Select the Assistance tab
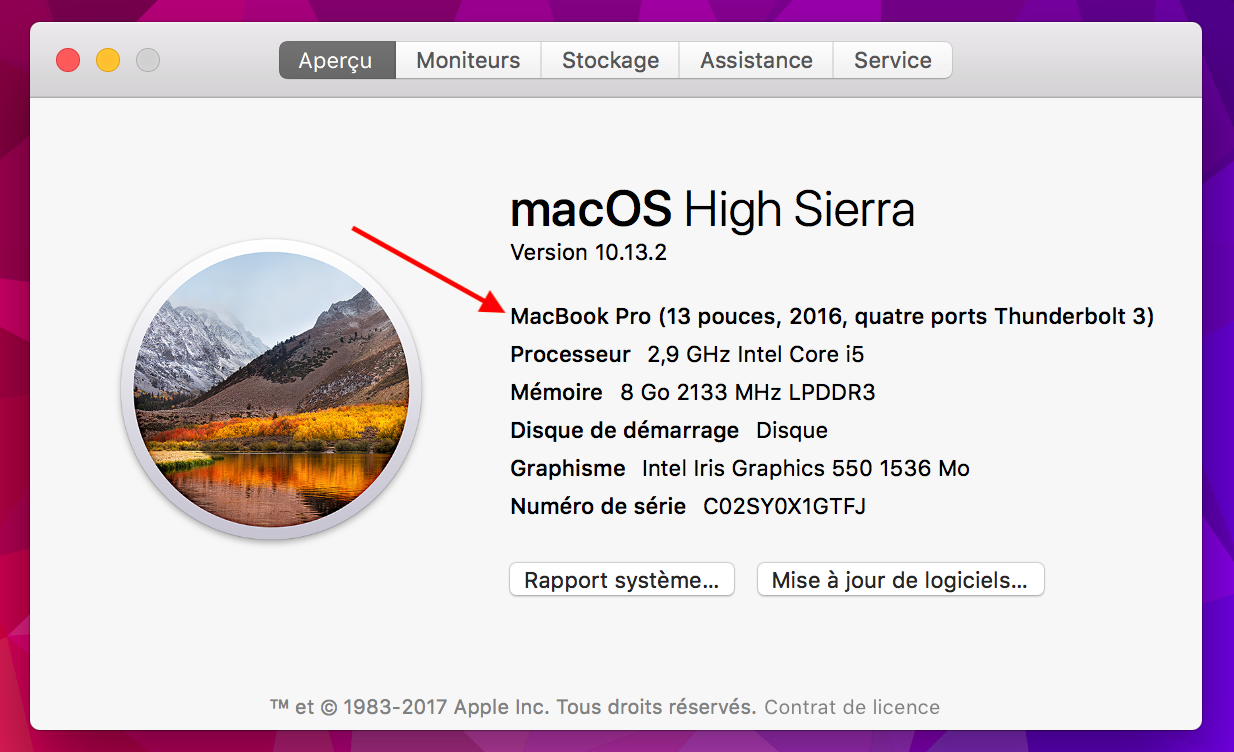The height and width of the screenshot is (752, 1234). pos(756,60)
